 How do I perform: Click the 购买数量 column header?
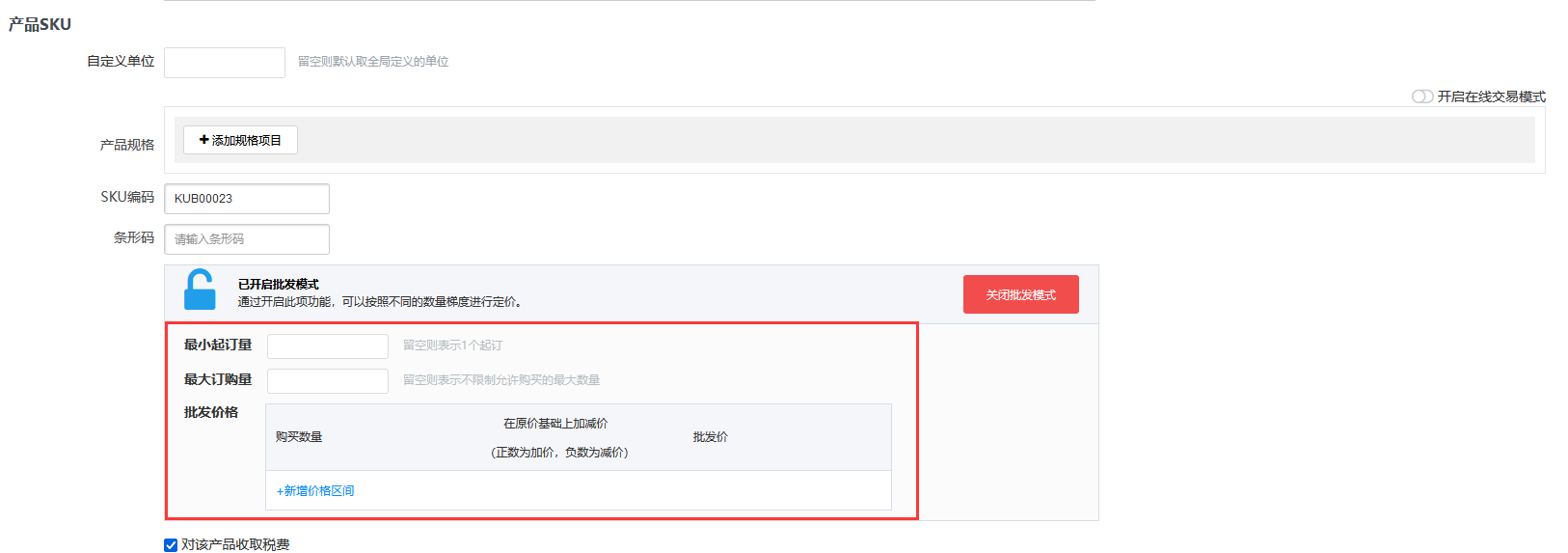click(299, 437)
